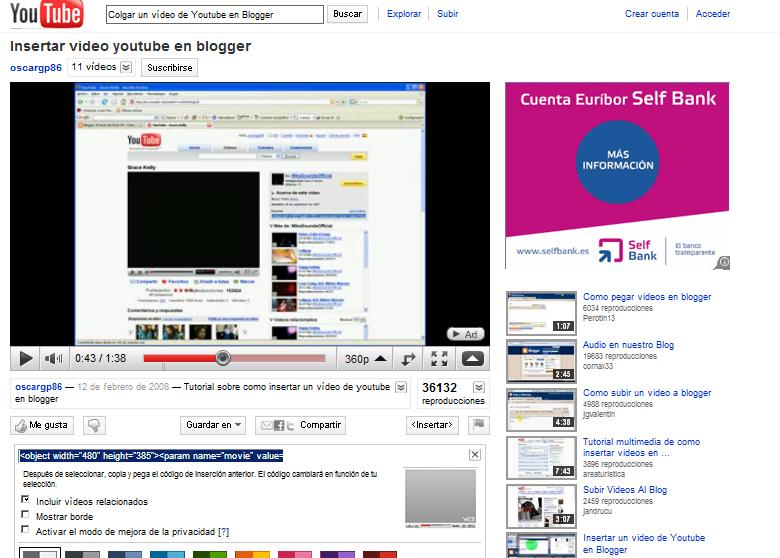The width and height of the screenshot is (780, 558).
Task: Click the Suscribirse button
Action: click(x=170, y=68)
